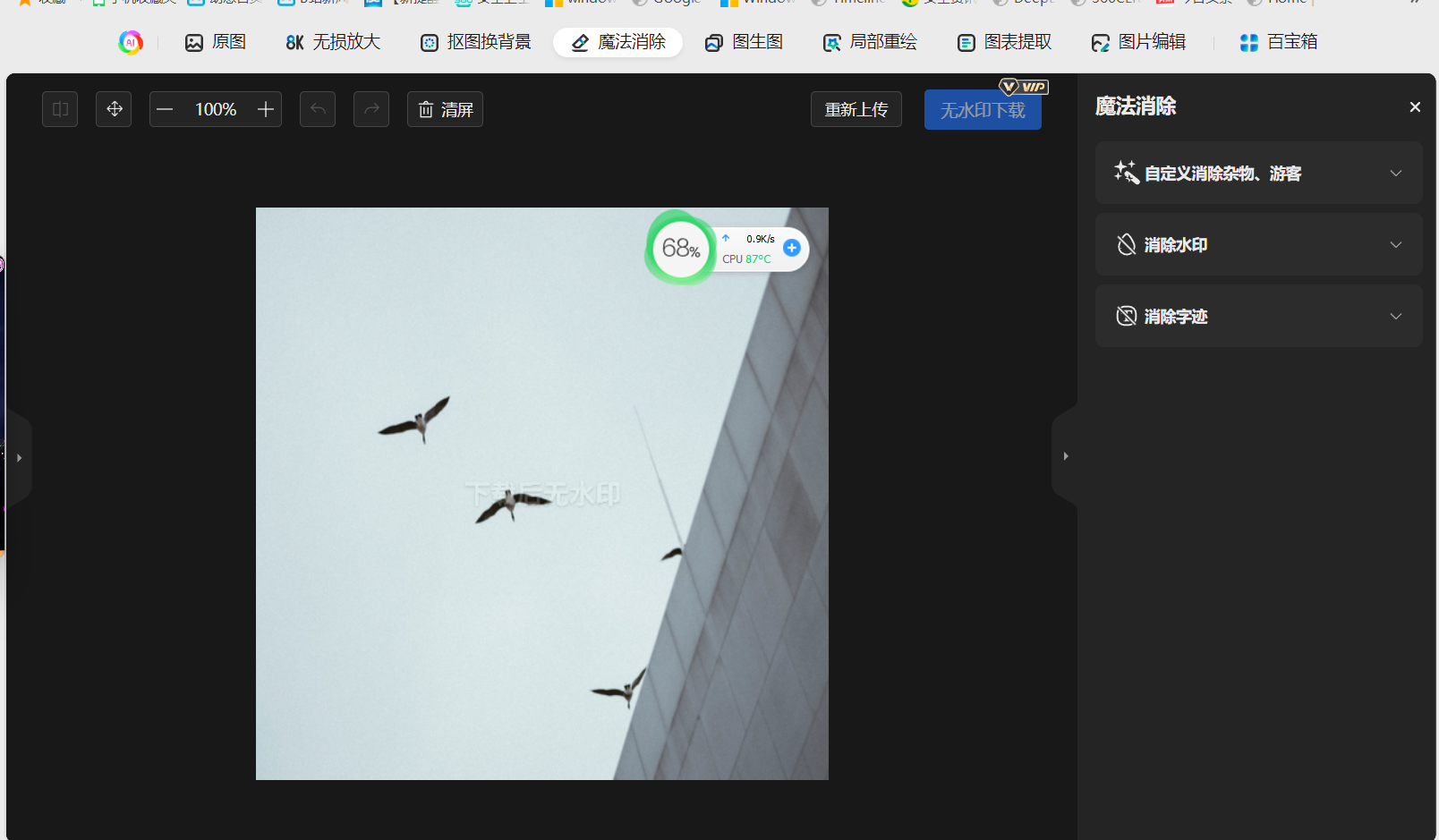The height and width of the screenshot is (840, 1439).
Task: Switch to 局部重绘 tab
Action: [870, 42]
